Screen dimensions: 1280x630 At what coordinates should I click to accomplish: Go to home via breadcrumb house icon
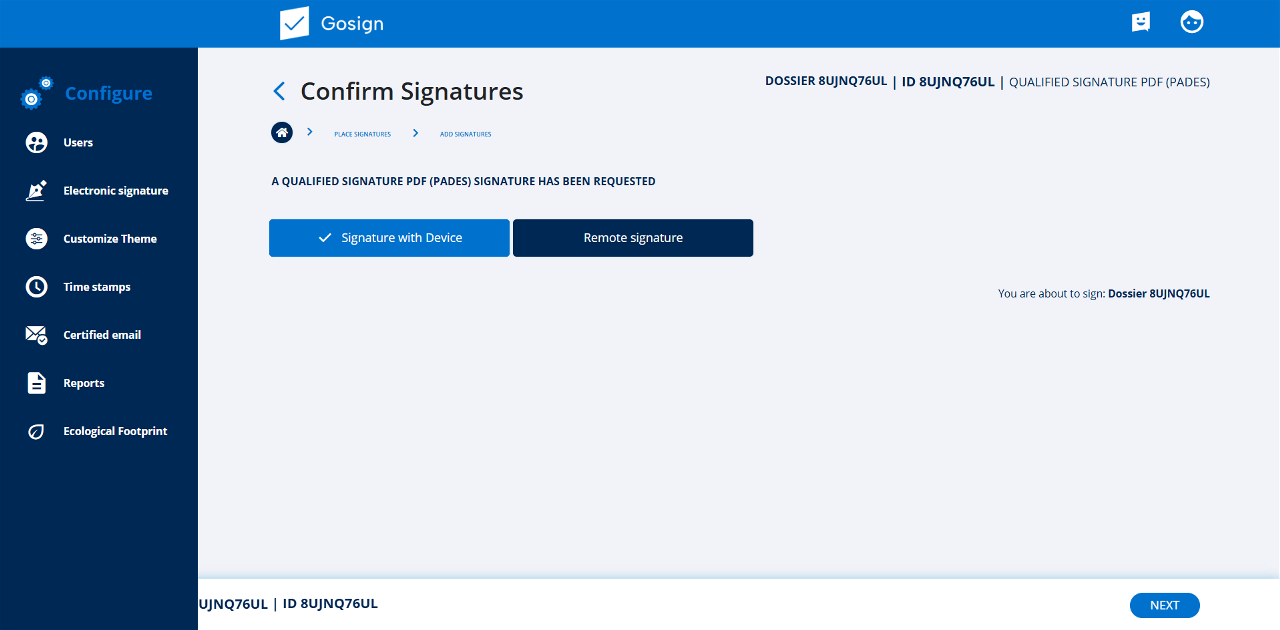pos(282,132)
